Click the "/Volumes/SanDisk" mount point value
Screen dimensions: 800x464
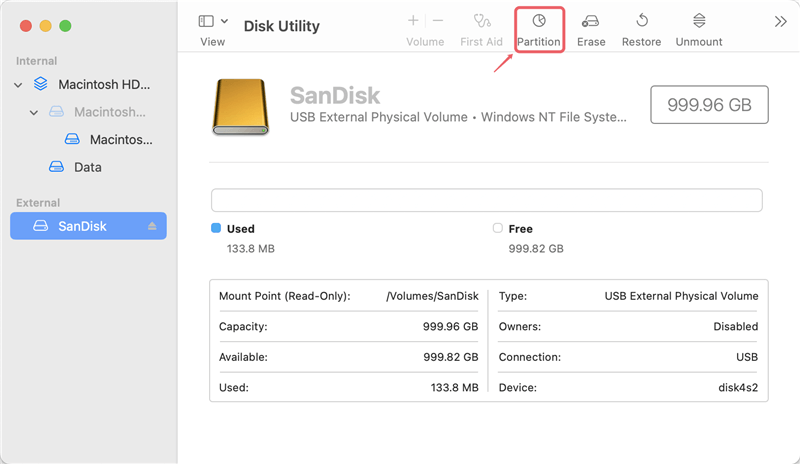(432, 296)
